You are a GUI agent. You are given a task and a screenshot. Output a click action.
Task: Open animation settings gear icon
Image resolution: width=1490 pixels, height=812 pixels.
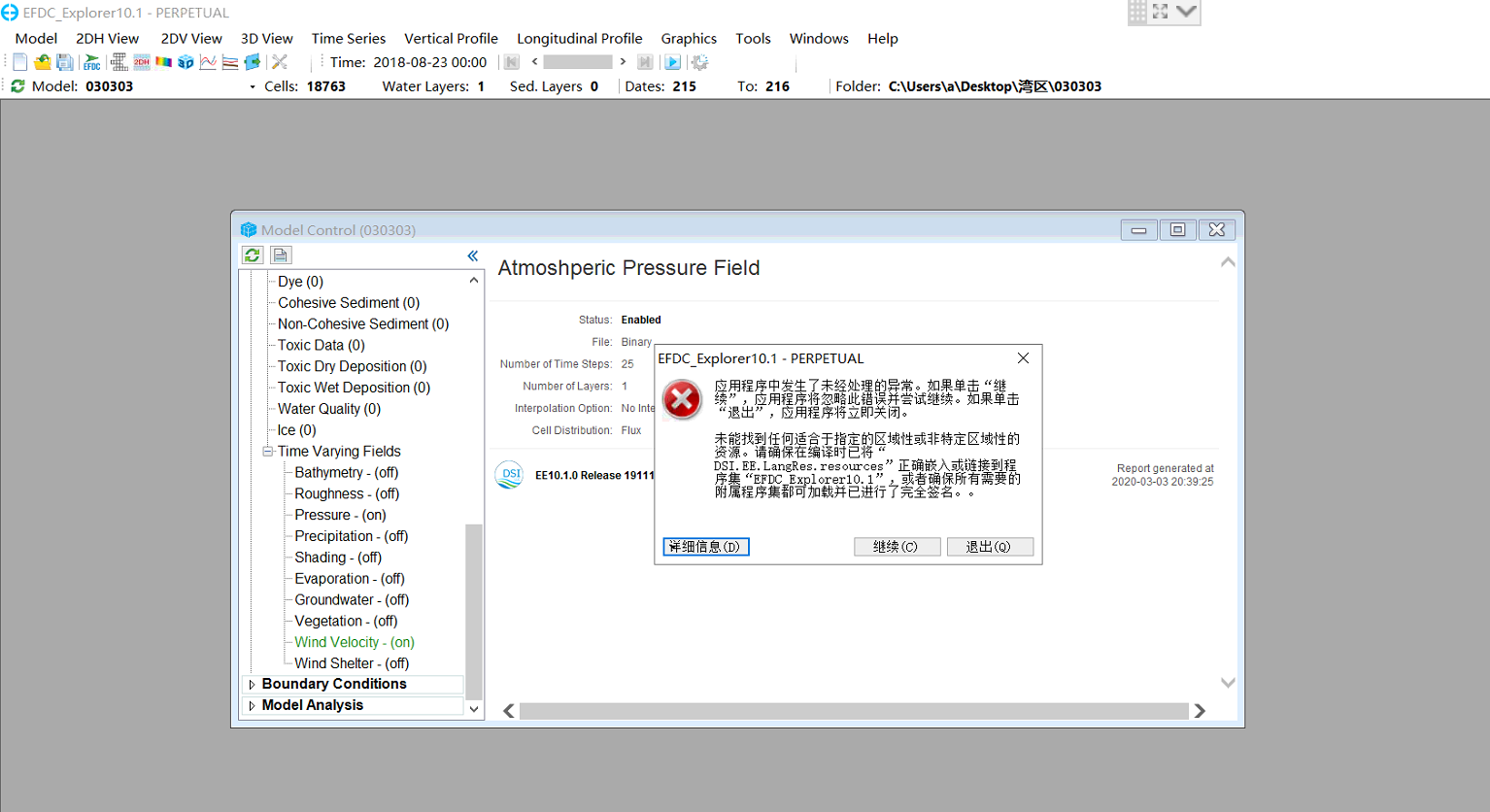coord(699,62)
